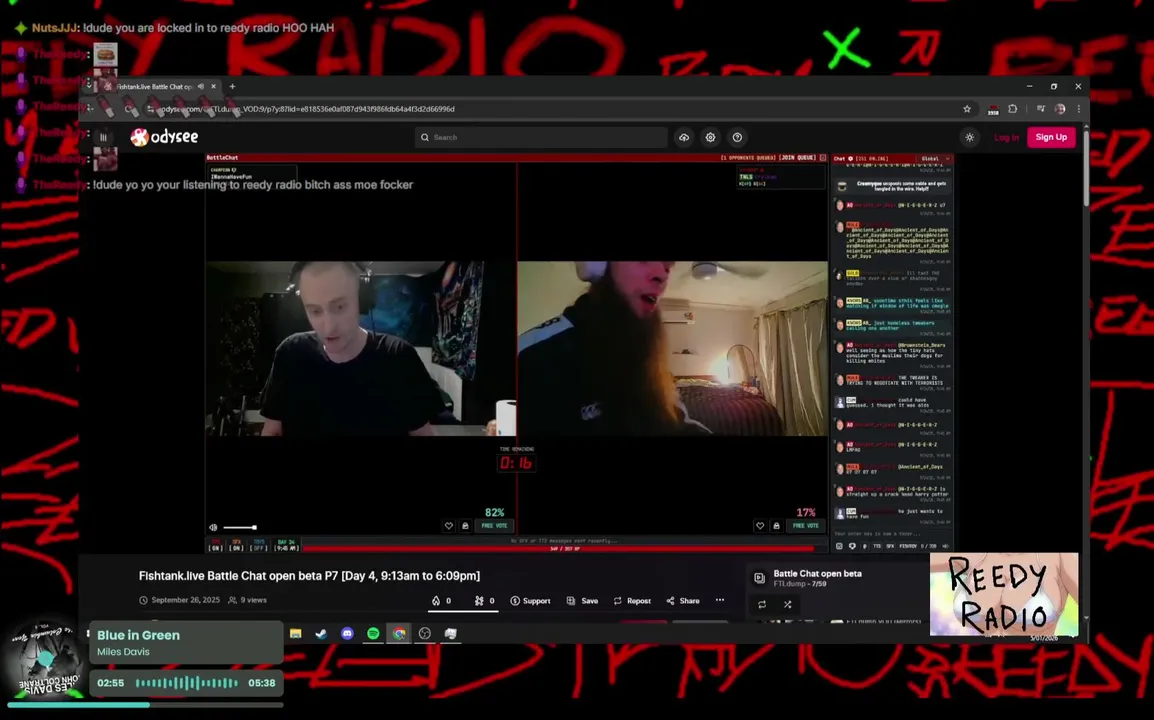Mute the video with the speaker icon
Viewport: 1154px width, 720px height.
pyautogui.click(x=213, y=527)
